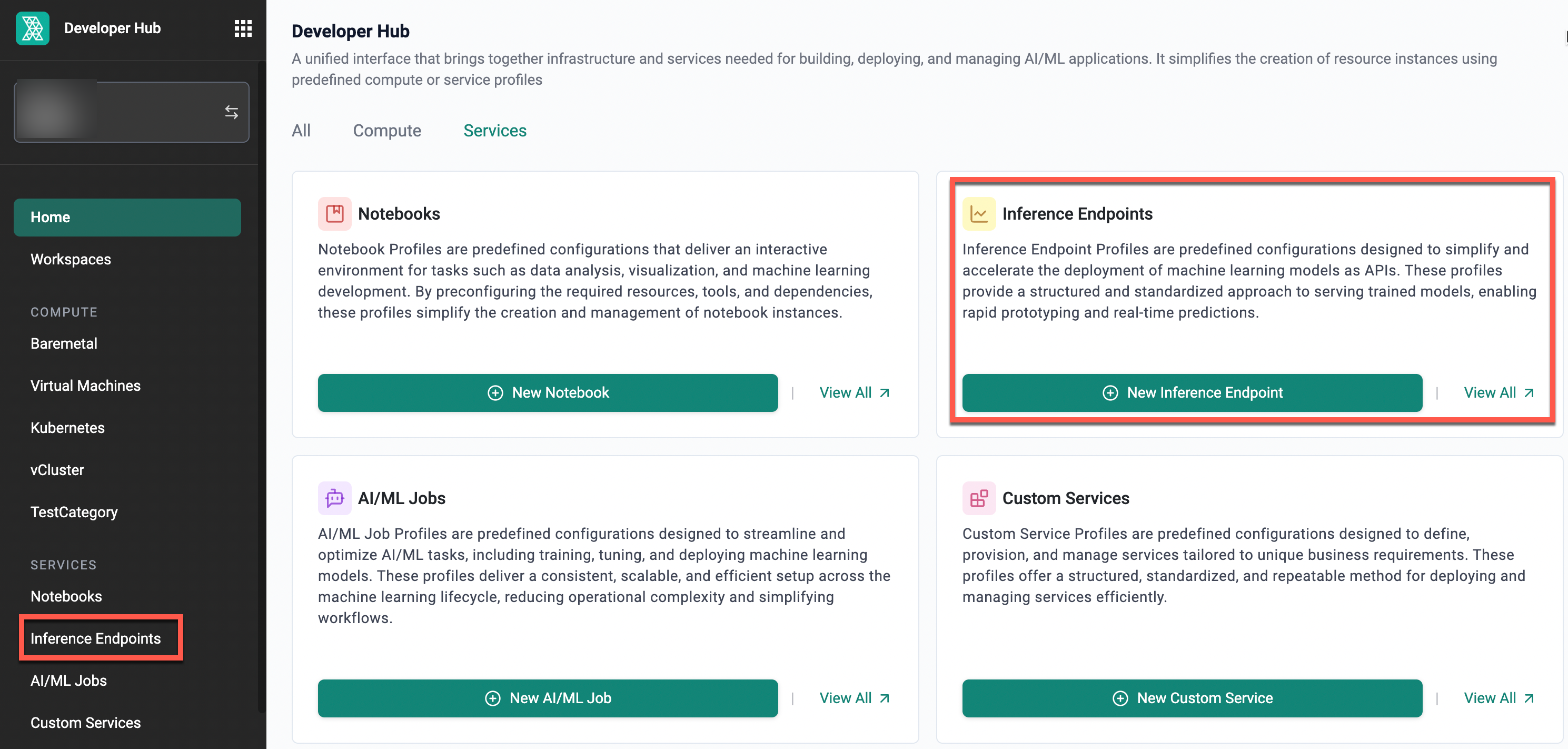Open View All link for Custom Services
Viewport: 1568px width, 749px height.
click(x=1498, y=698)
